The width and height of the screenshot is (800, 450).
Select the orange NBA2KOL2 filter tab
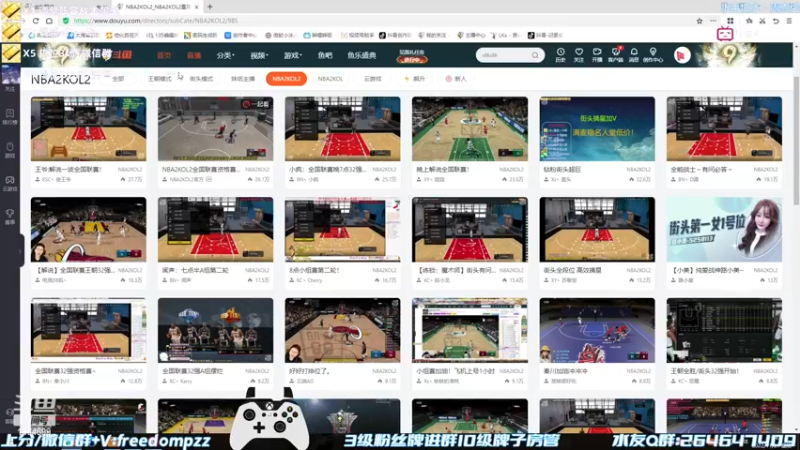286,79
